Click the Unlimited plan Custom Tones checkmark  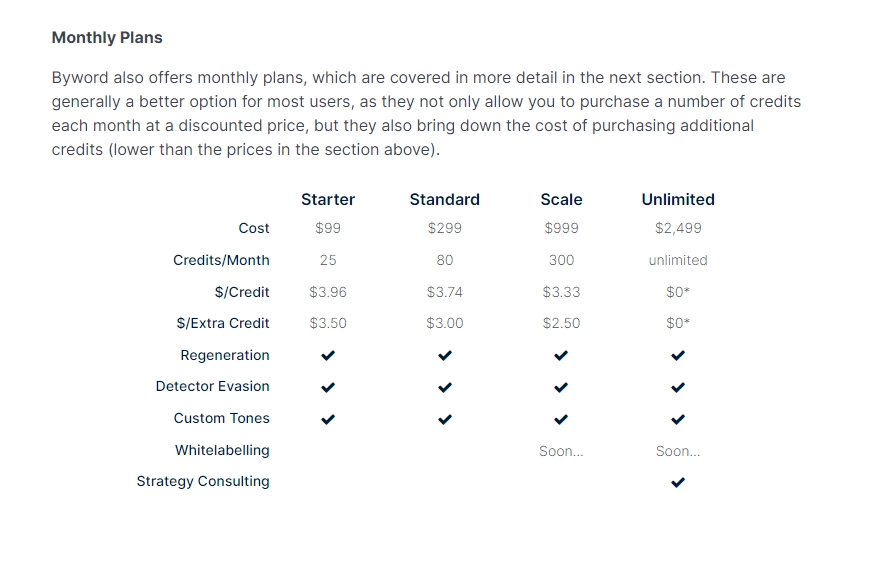pyautogui.click(x=678, y=419)
